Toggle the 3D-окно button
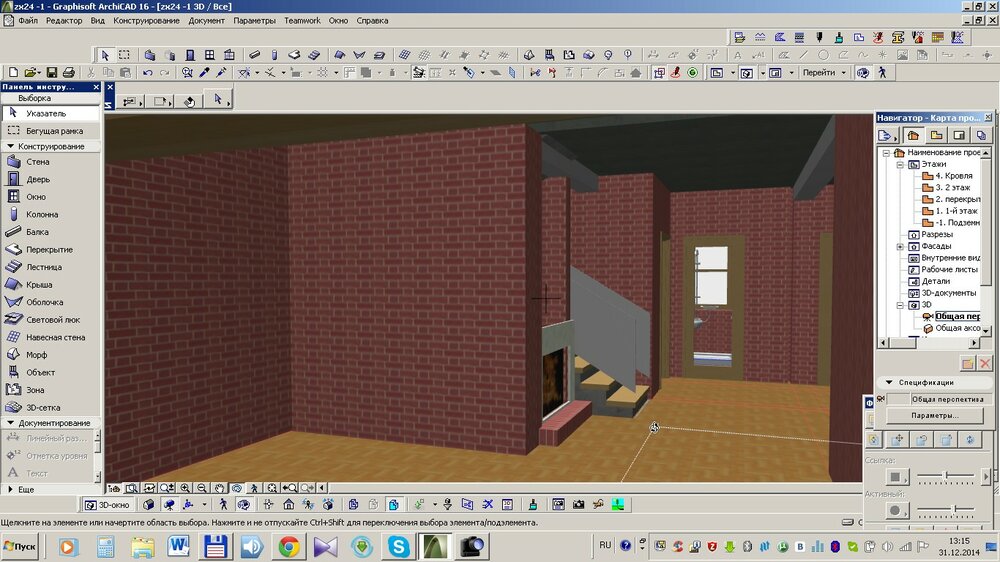Image resolution: width=1000 pixels, height=562 pixels. 108,505
